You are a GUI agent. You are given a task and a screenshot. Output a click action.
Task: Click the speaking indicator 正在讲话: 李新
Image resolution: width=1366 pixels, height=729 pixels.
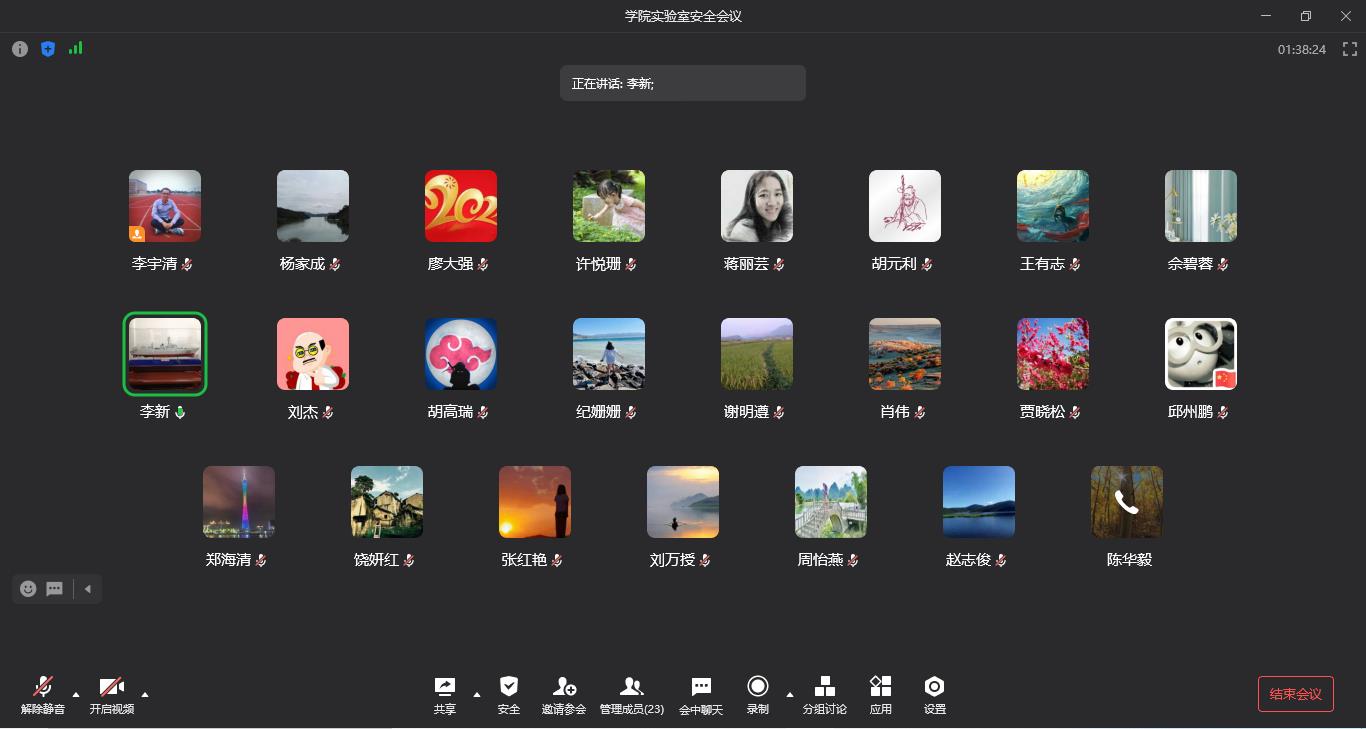coord(683,83)
